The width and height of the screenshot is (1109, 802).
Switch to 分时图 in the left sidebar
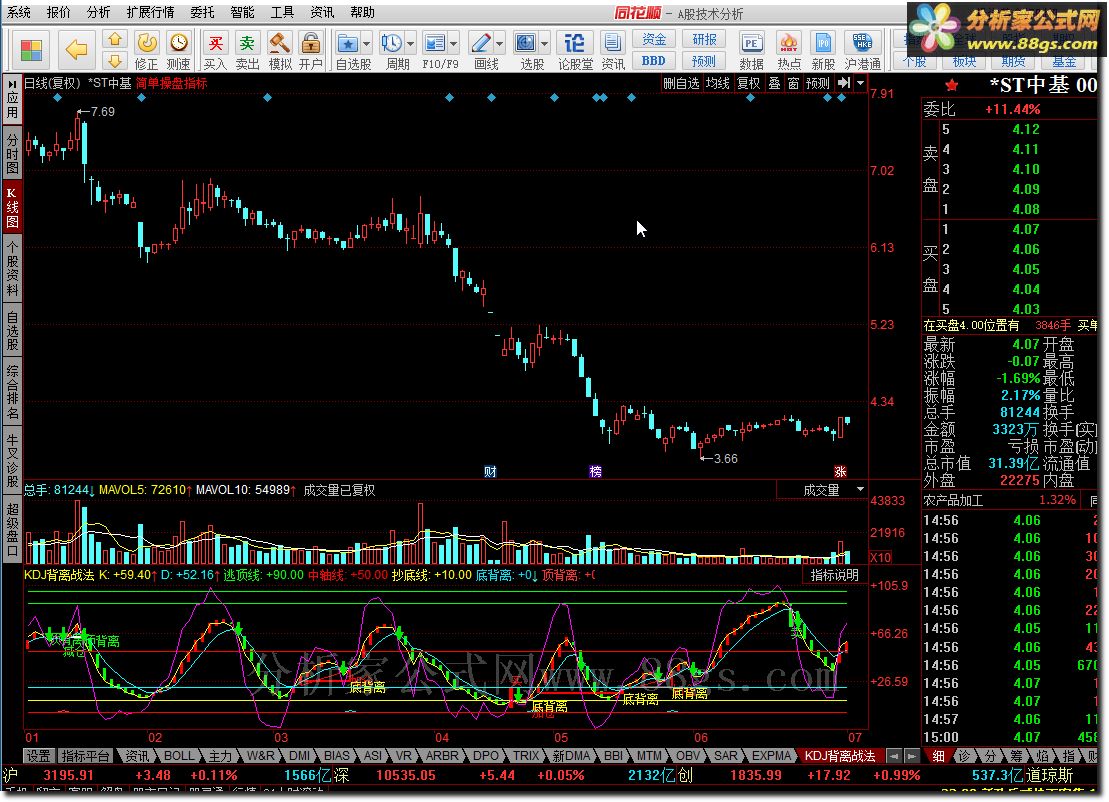coord(12,153)
